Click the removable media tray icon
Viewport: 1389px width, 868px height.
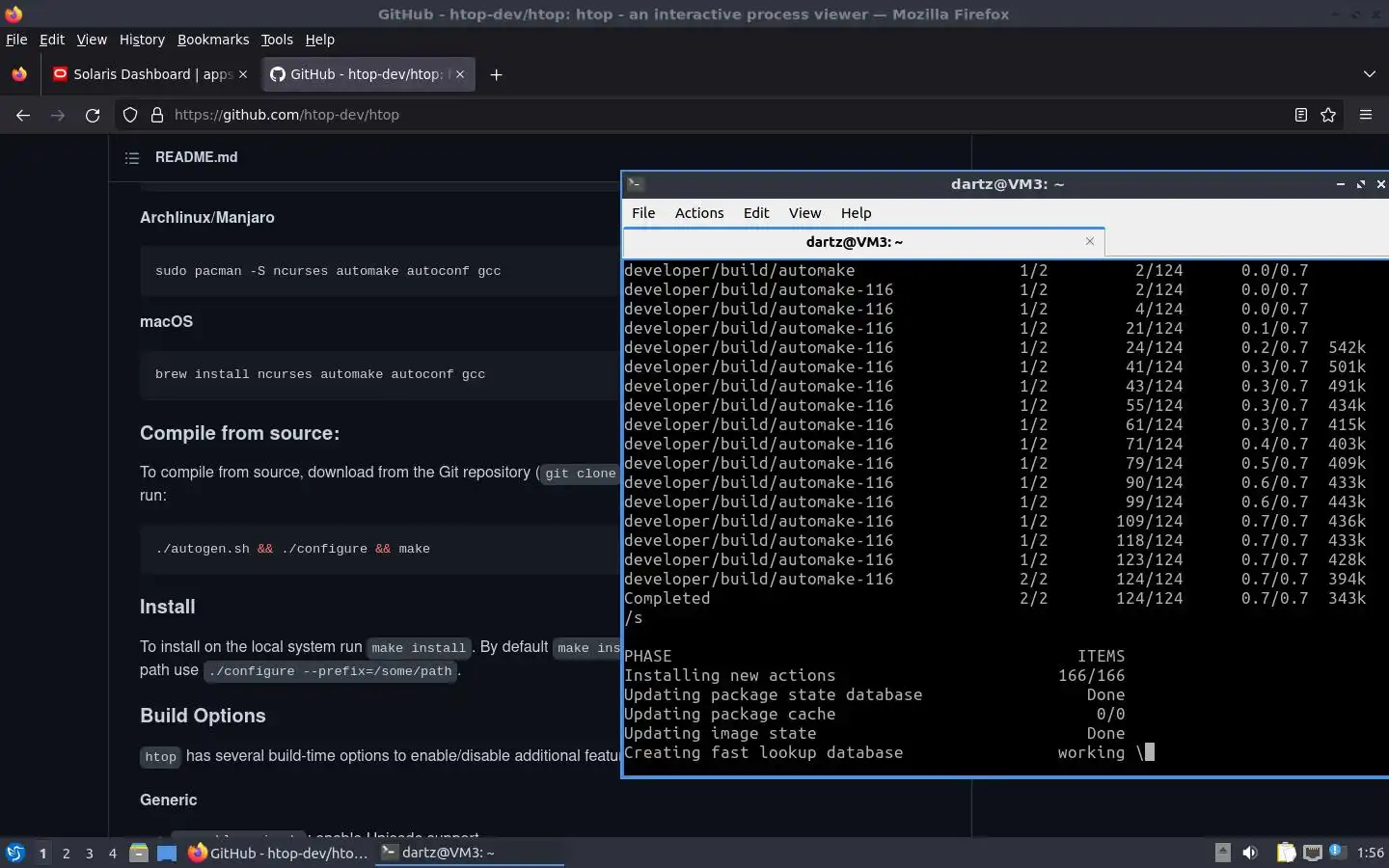pos(1222,853)
